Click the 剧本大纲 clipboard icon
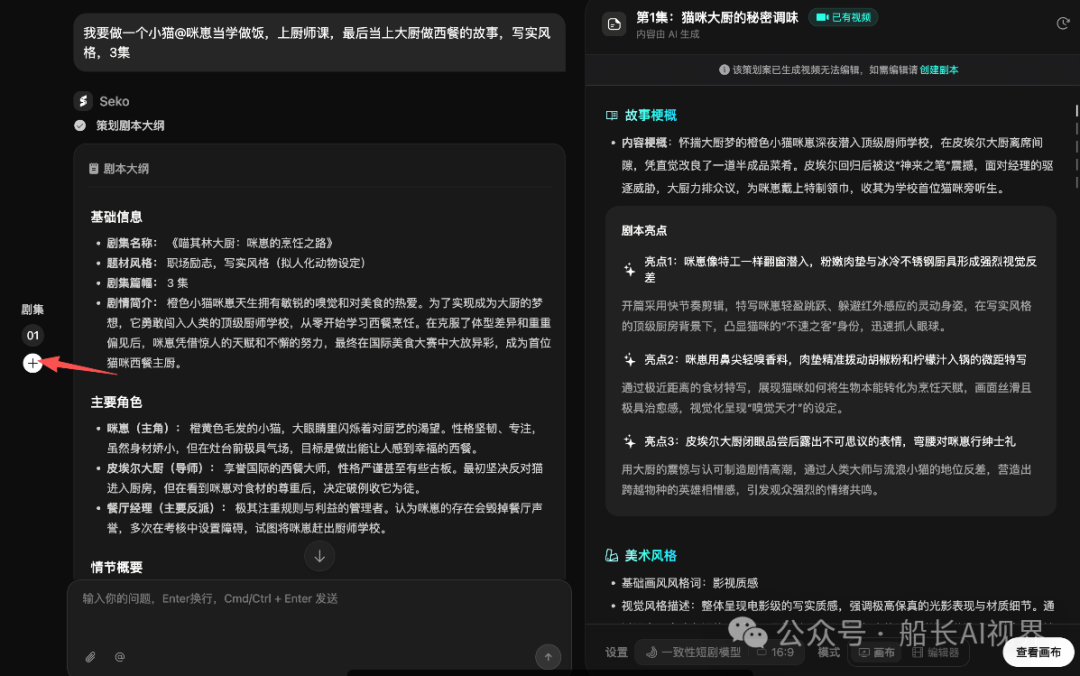The height and width of the screenshot is (676, 1080). tap(94, 169)
